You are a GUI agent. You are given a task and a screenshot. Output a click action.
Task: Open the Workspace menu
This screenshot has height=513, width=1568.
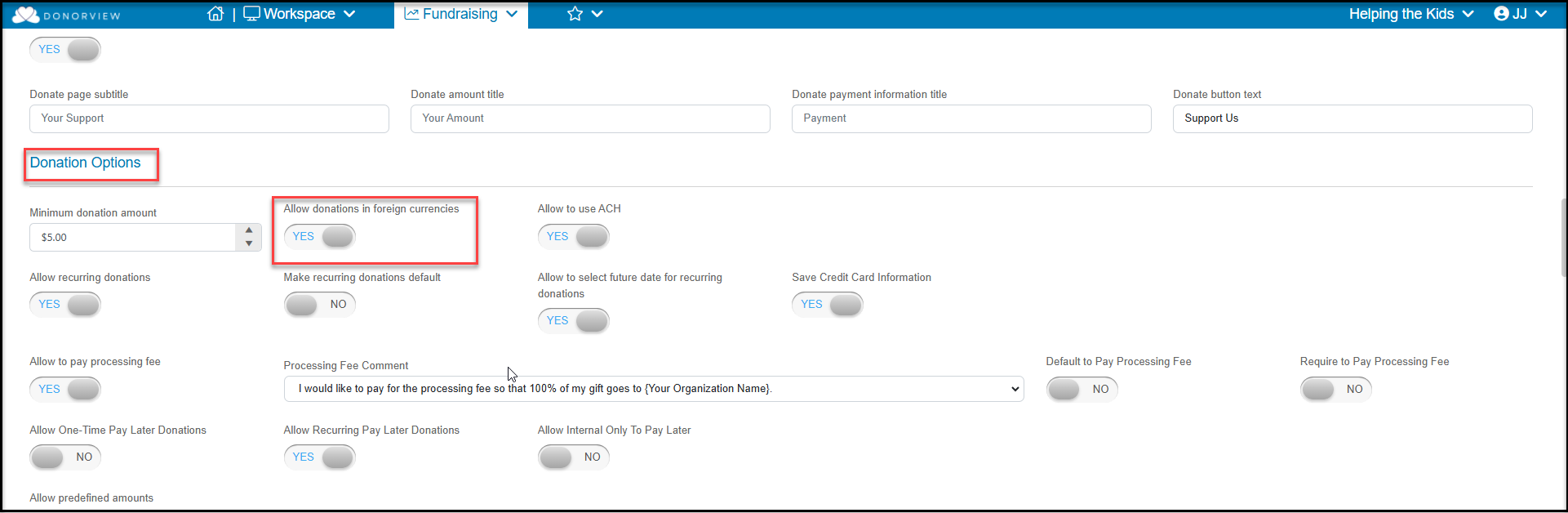[x=300, y=14]
